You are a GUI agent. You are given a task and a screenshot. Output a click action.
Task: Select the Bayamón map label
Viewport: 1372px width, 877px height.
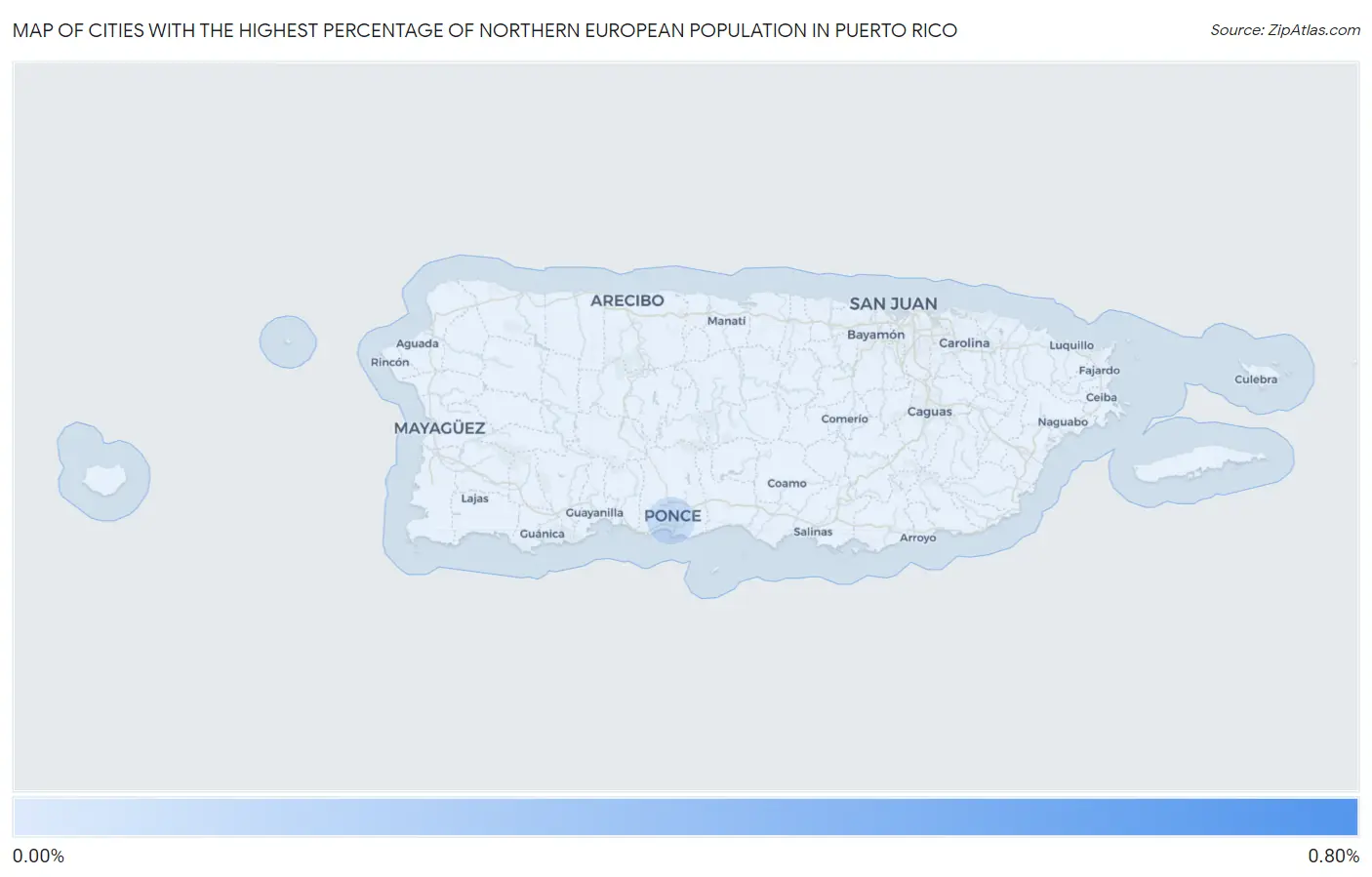[x=875, y=335]
